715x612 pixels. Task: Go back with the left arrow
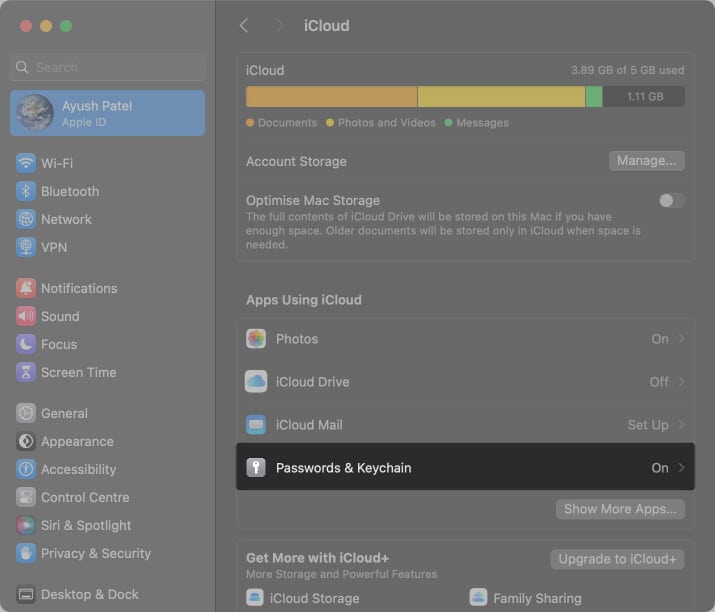[x=244, y=26]
